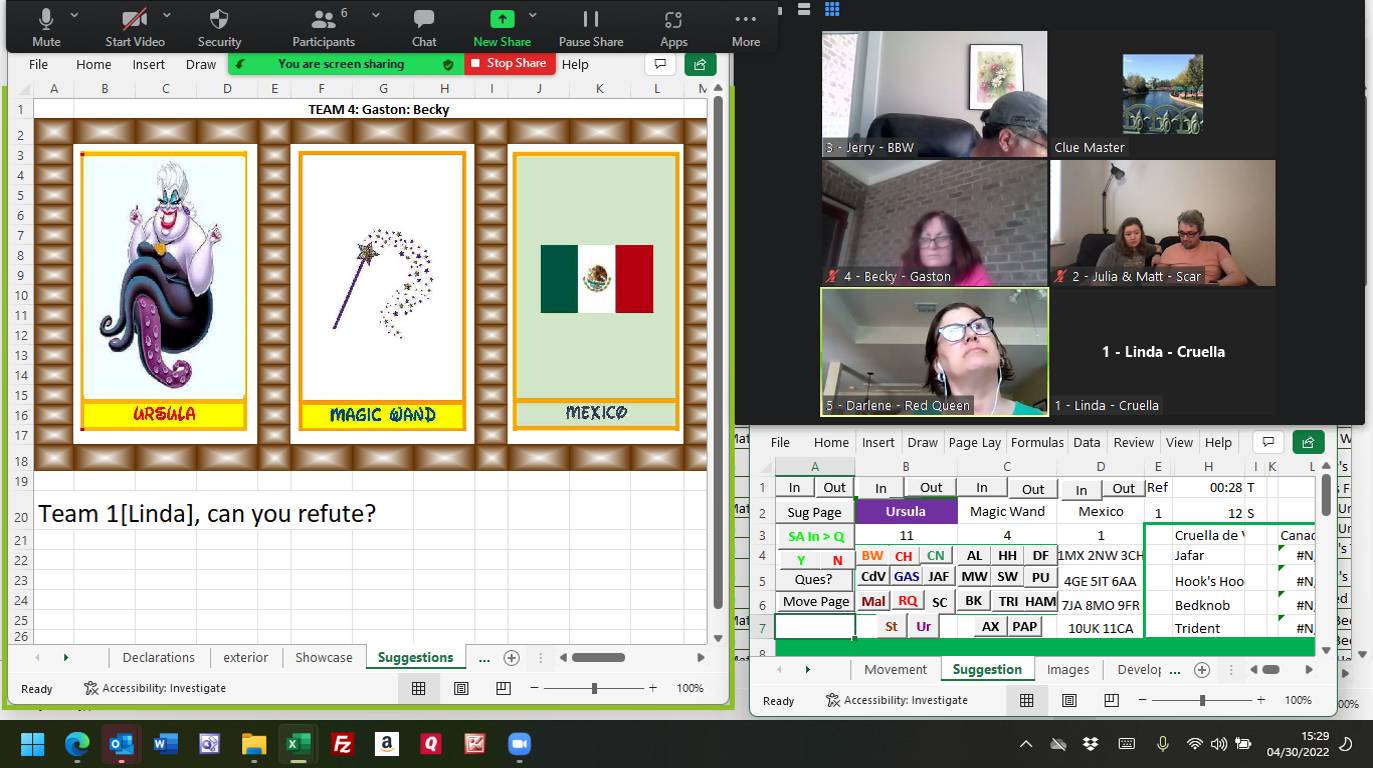This screenshot has height=768, width=1373.
Task: Open Zoom Apps
Action: [674, 27]
